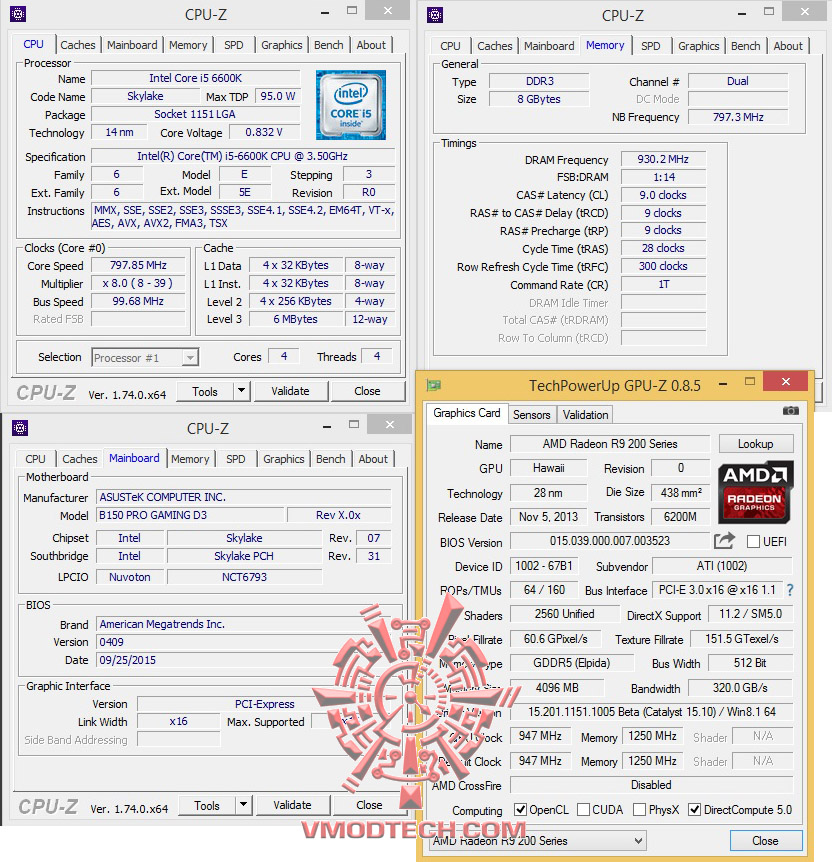Click the AMD Radeon Graphics logo

[756, 491]
